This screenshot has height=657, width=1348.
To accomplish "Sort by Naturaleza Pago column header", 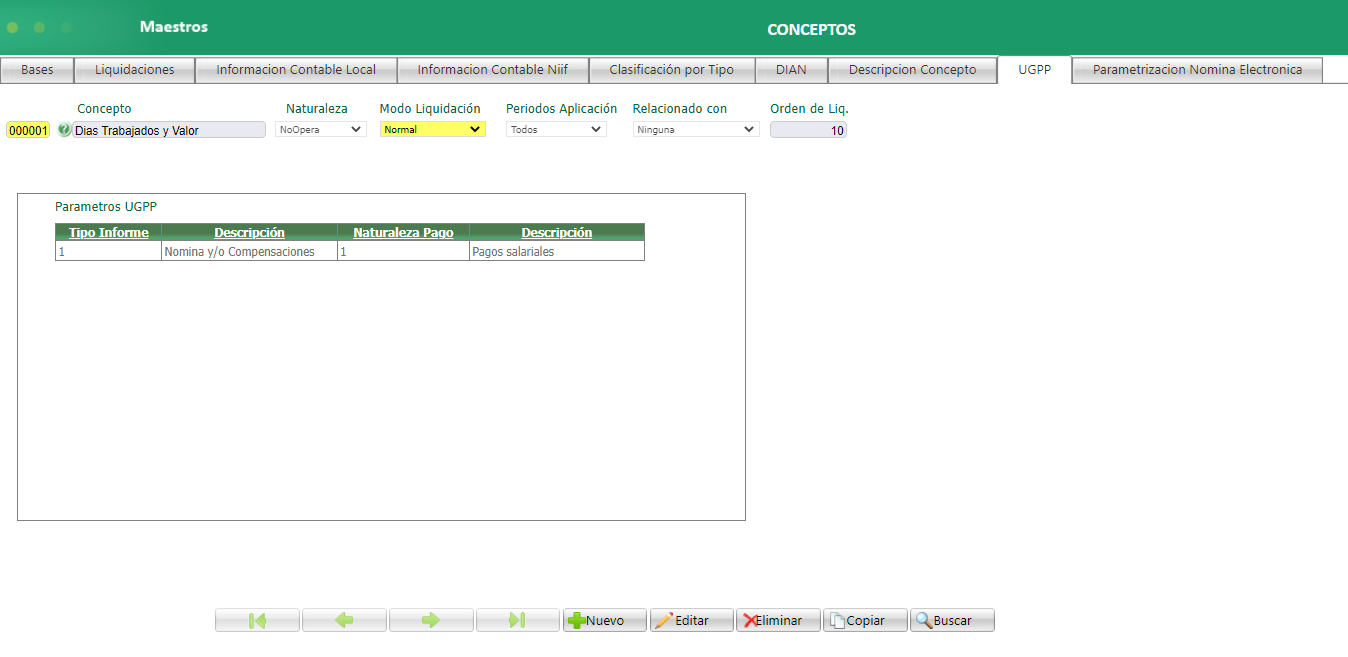I will click(x=403, y=232).
